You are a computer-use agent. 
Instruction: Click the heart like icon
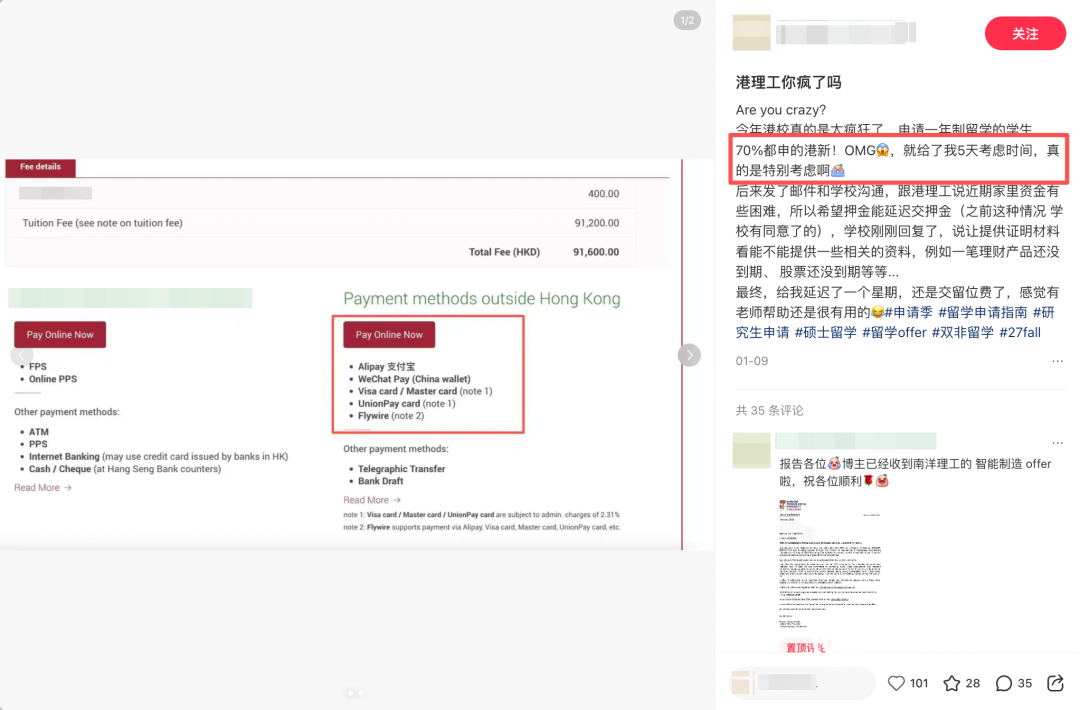(x=897, y=683)
